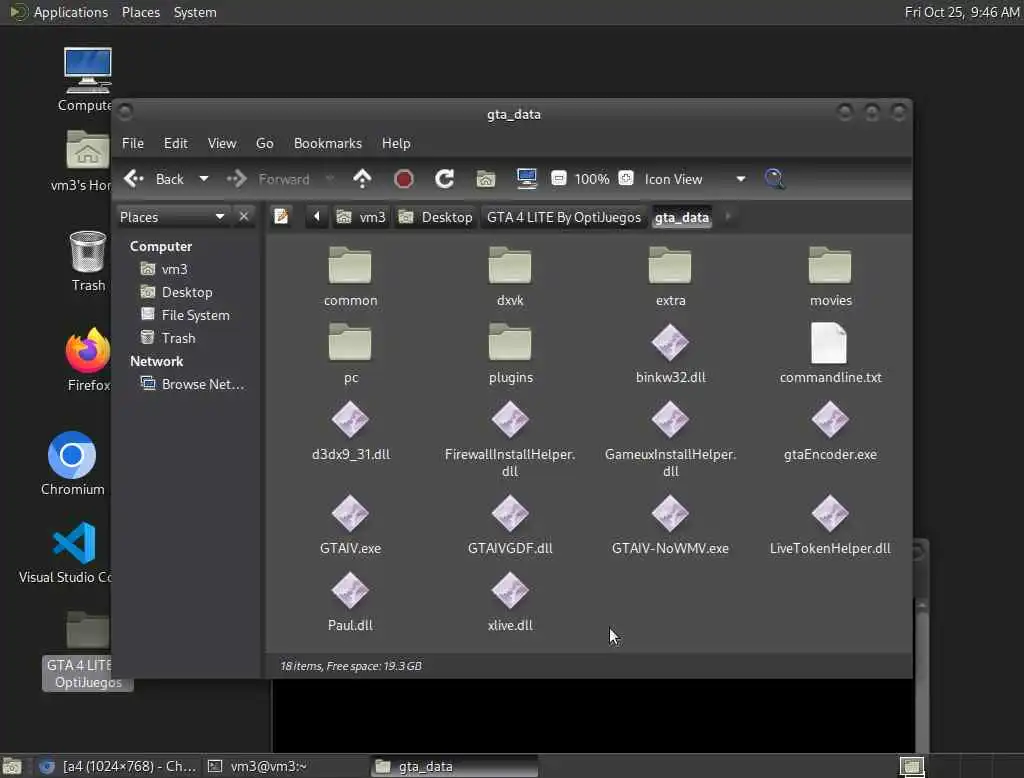
Task: Click the show desktop icon in taskbar
Action: point(12,766)
